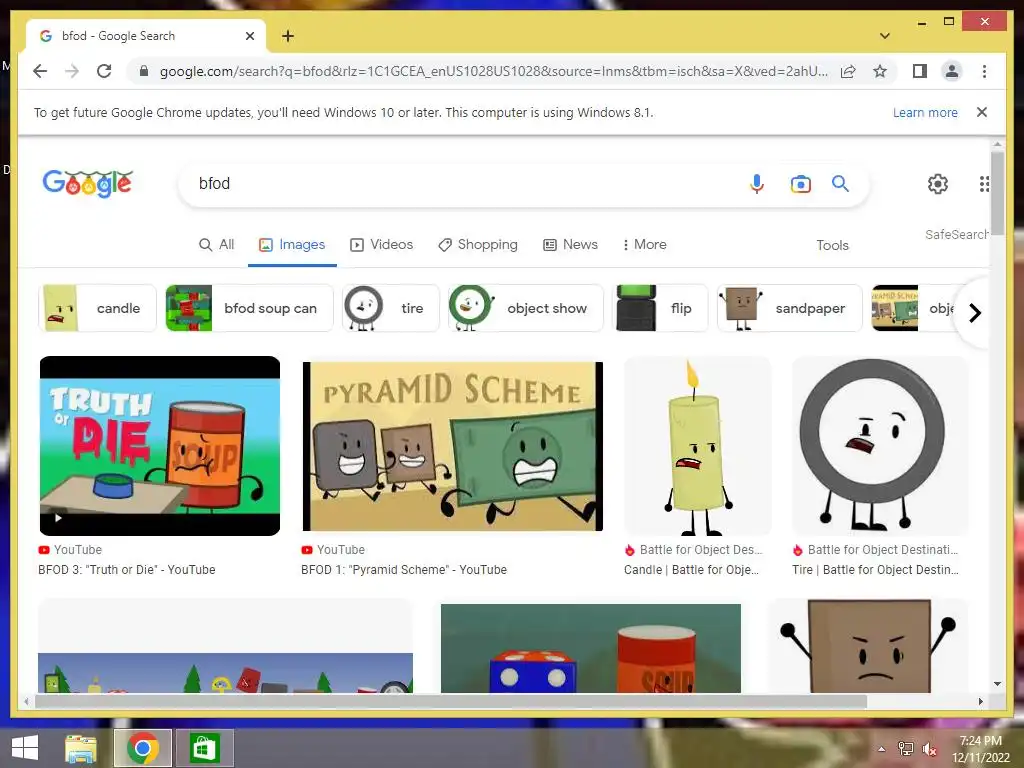
Task: Click the vertical page scrollbar thumb
Action: pyautogui.click(x=997, y=193)
